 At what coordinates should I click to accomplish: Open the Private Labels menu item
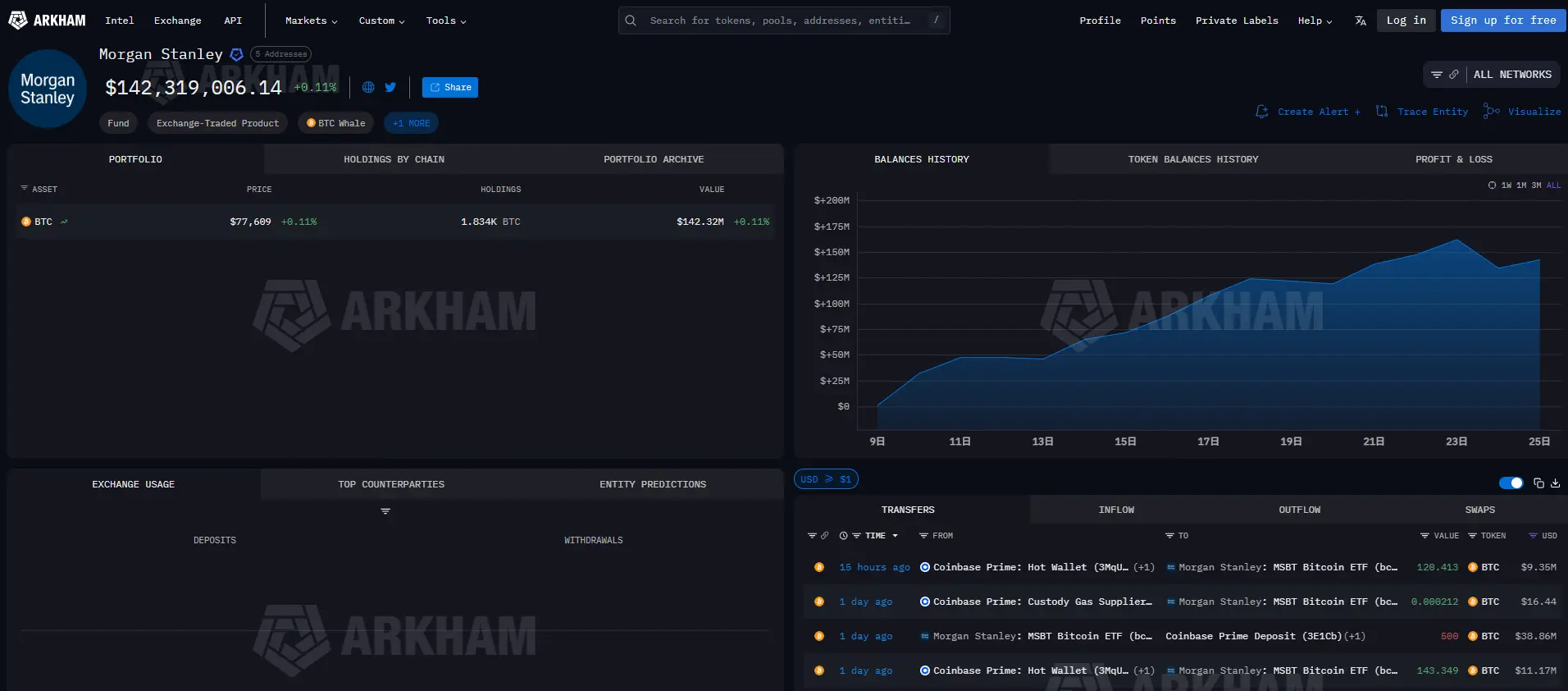pyautogui.click(x=1237, y=21)
